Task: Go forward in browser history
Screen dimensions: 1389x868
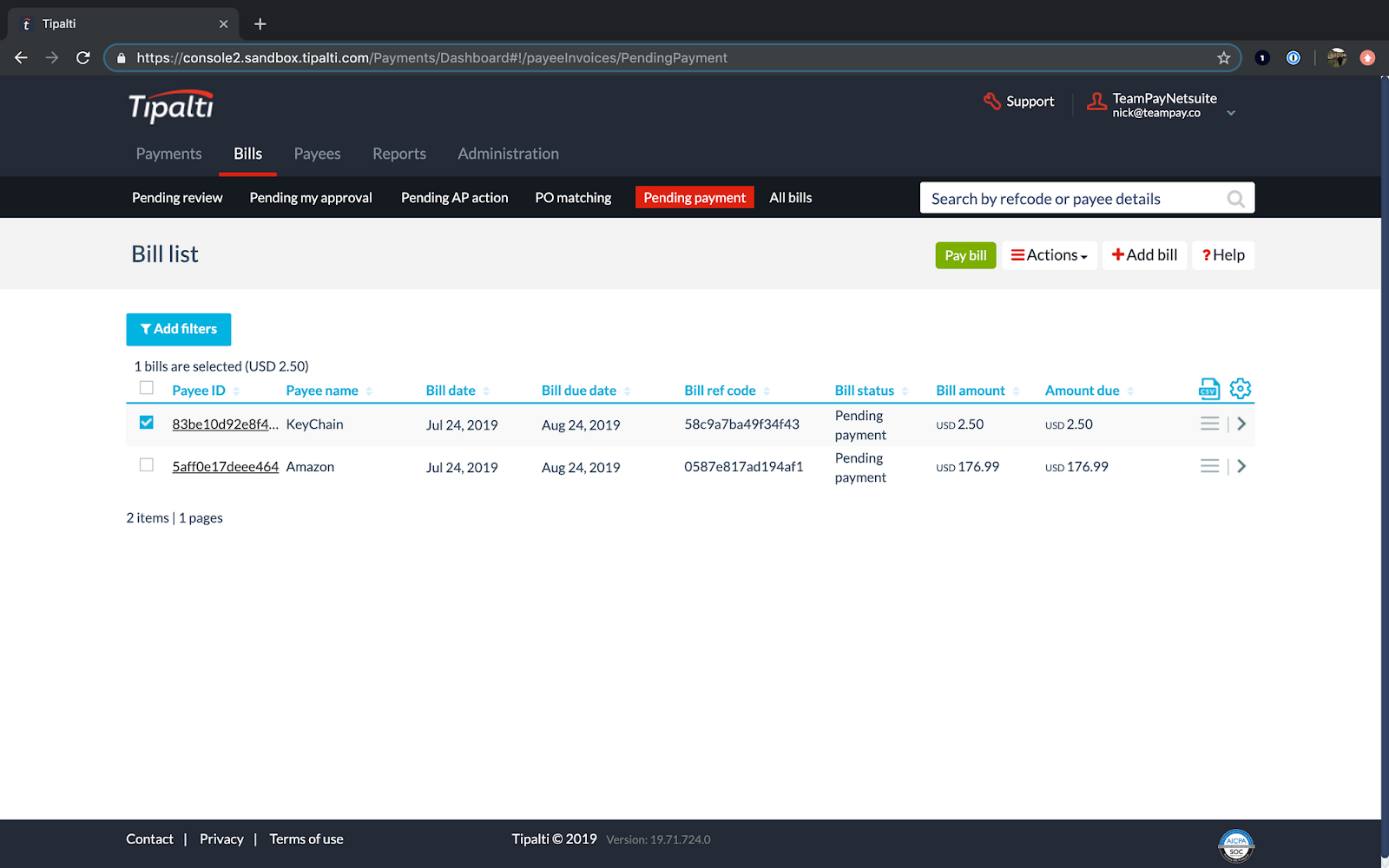Action: [x=52, y=58]
